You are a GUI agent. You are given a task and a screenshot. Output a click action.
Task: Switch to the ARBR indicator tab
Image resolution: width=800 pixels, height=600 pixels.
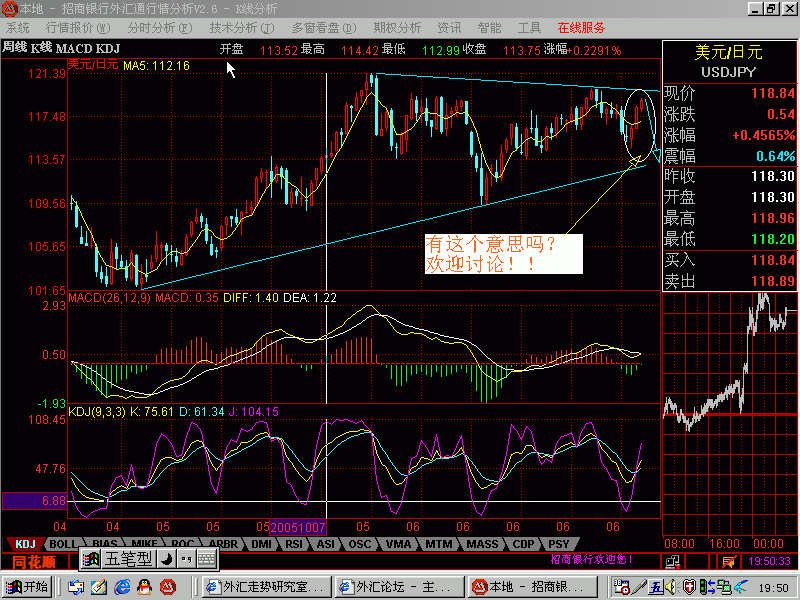pyautogui.click(x=223, y=544)
